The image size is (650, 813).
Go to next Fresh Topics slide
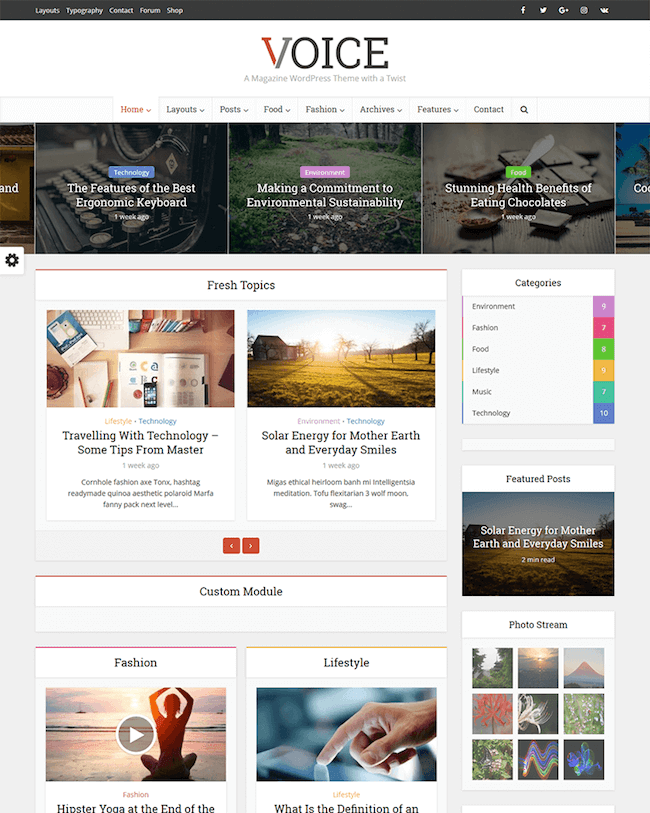point(251,545)
